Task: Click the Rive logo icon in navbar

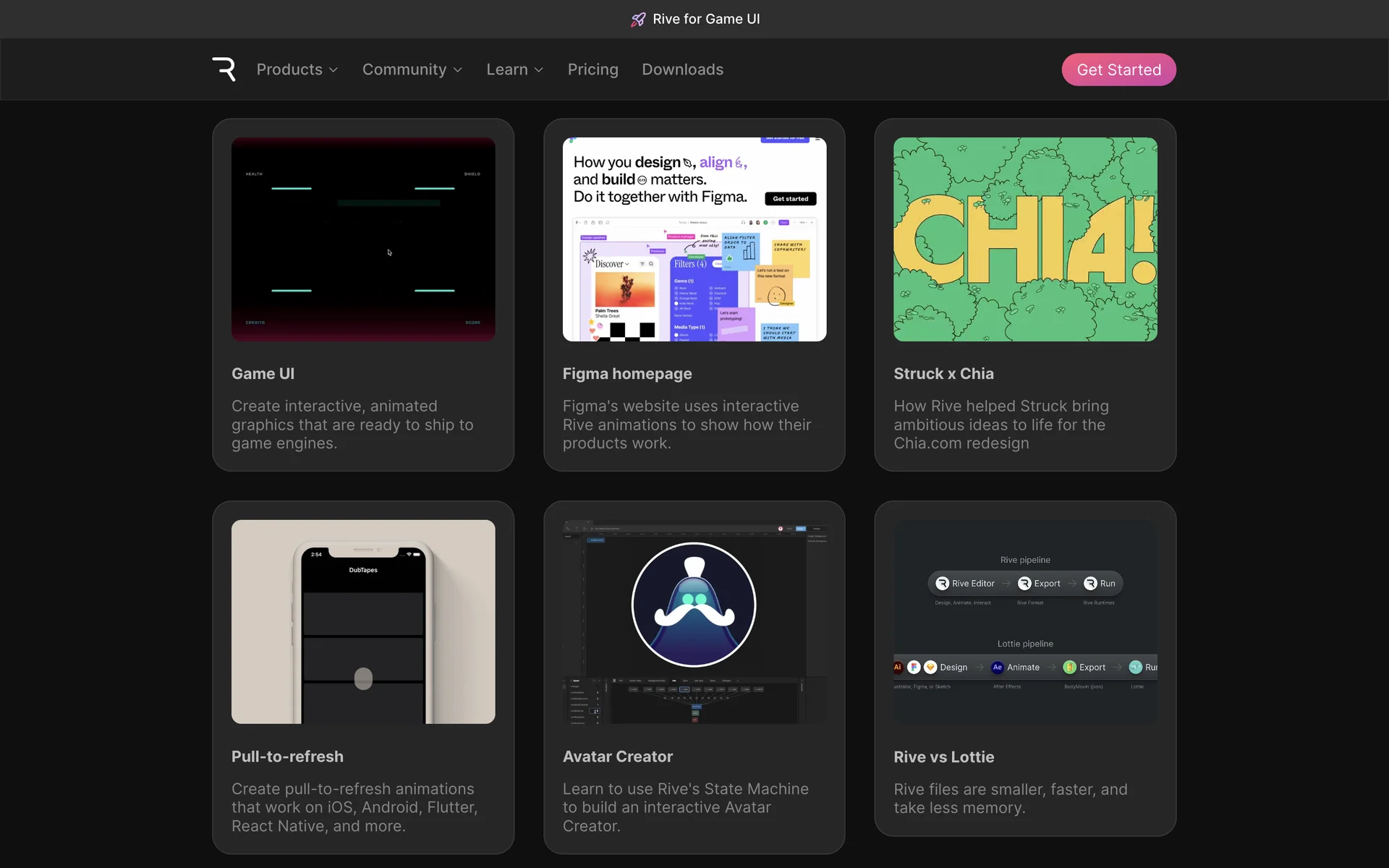Action: click(x=224, y=69)
